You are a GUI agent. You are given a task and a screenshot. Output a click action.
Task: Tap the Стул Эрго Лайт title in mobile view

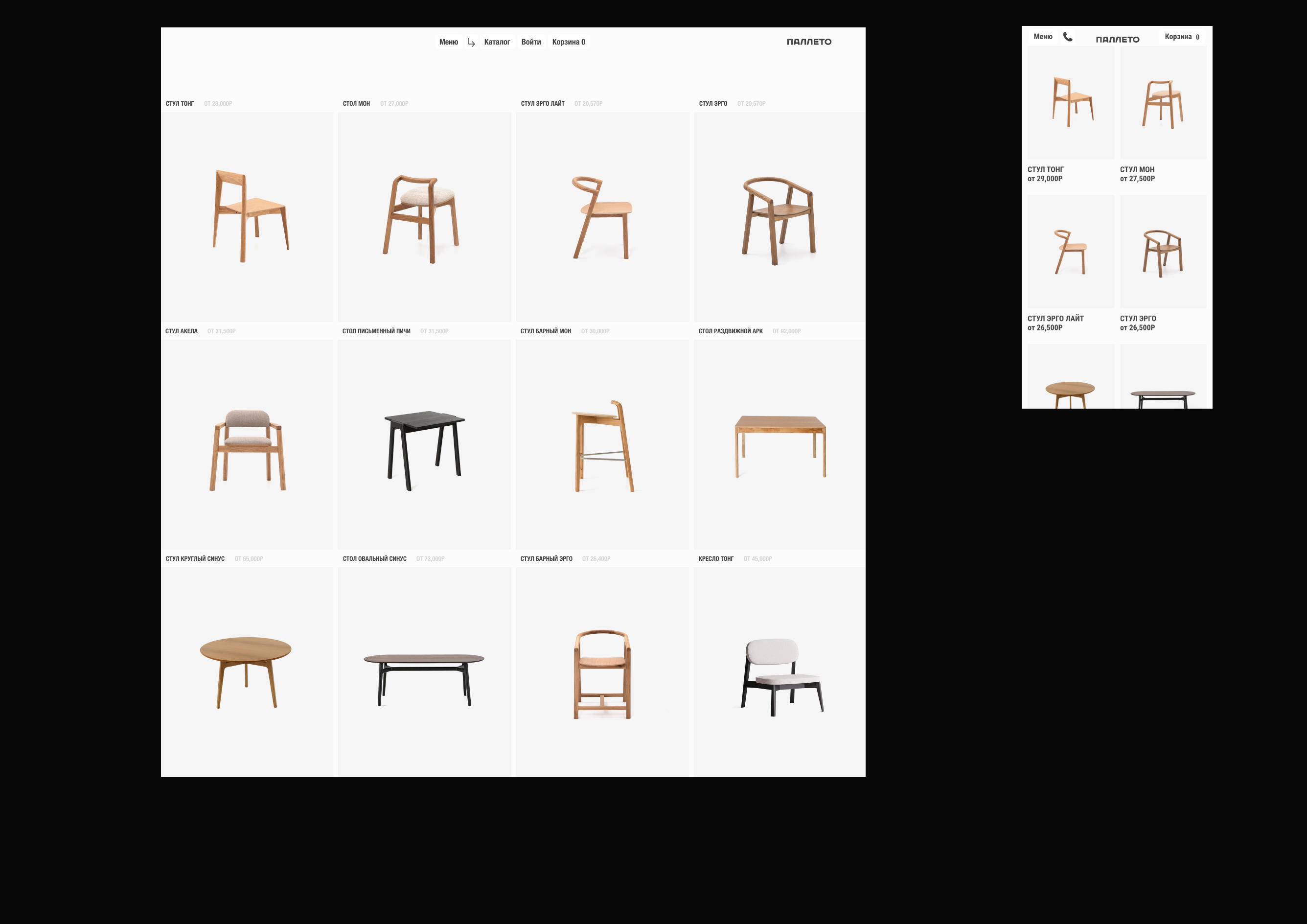[1055, 319]
